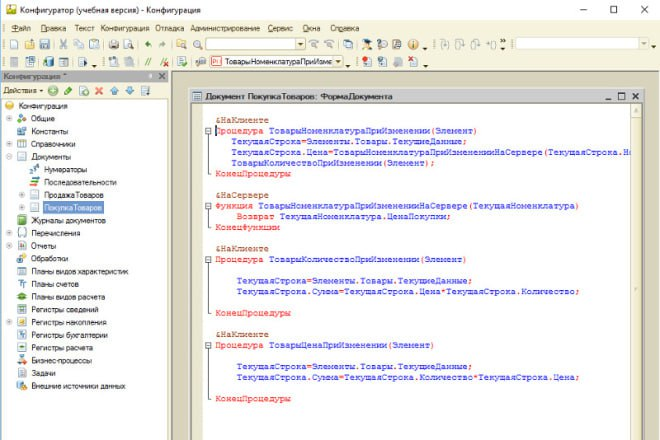Click the green Add button in Конфигурация panel
This screenshot has width=660, height=440.
[x=53, y=91]
